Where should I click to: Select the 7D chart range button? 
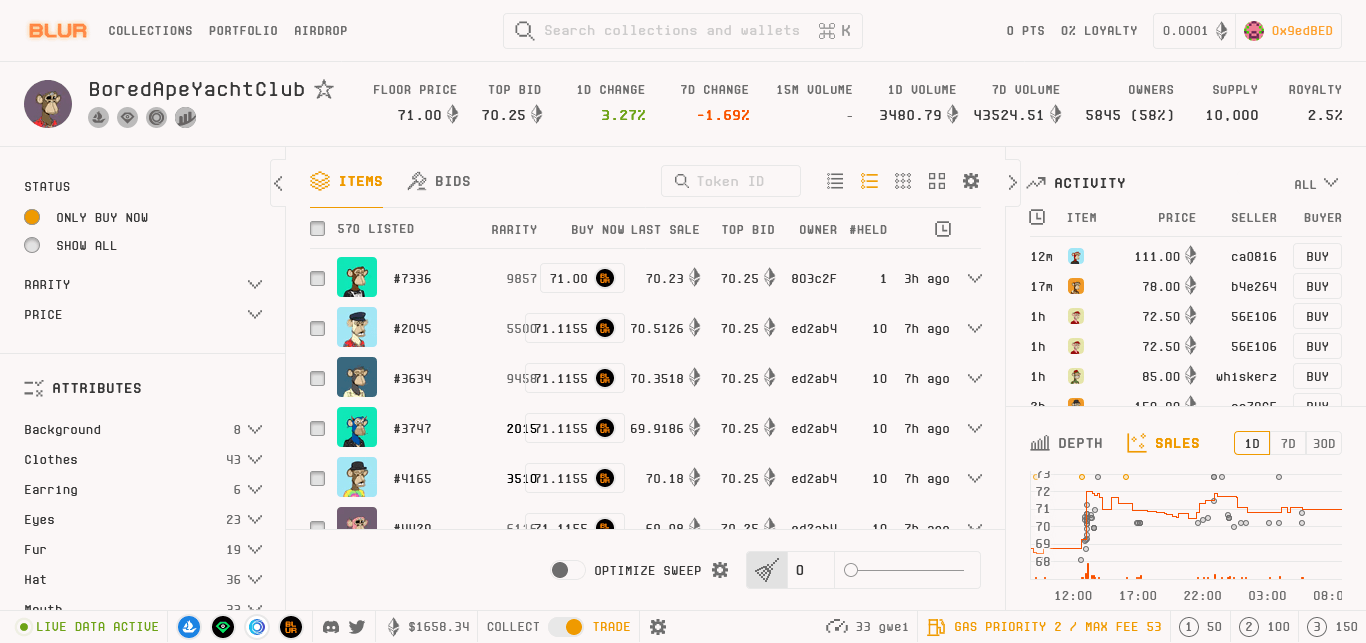pos(1288,443)
